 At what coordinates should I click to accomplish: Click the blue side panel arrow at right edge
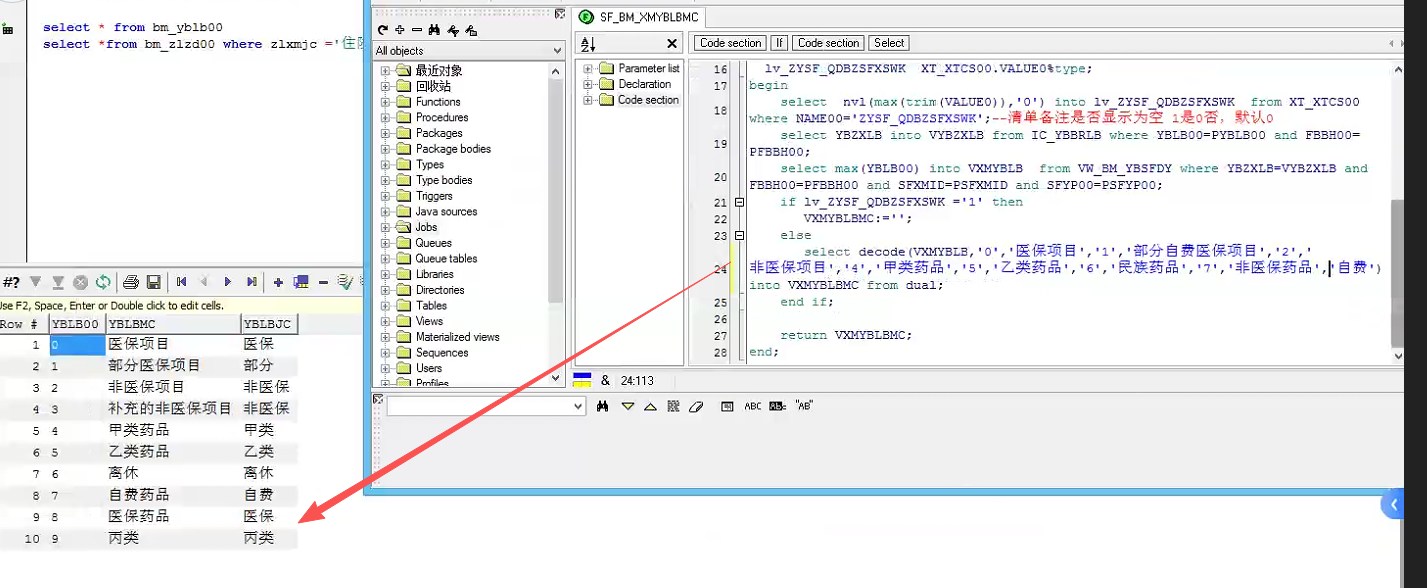1395,505
